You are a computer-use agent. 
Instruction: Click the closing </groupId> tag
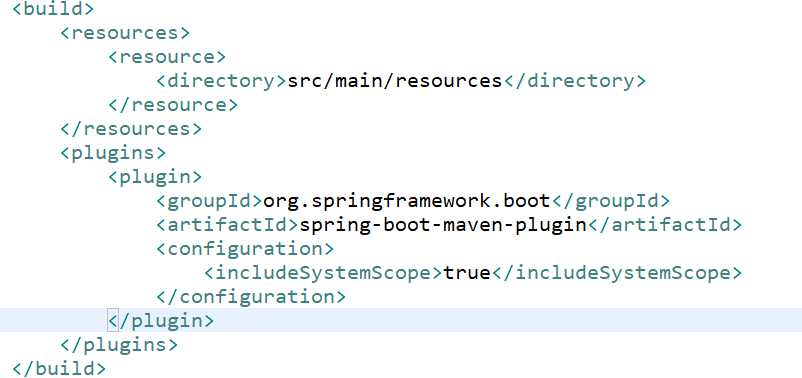[610, 201]
